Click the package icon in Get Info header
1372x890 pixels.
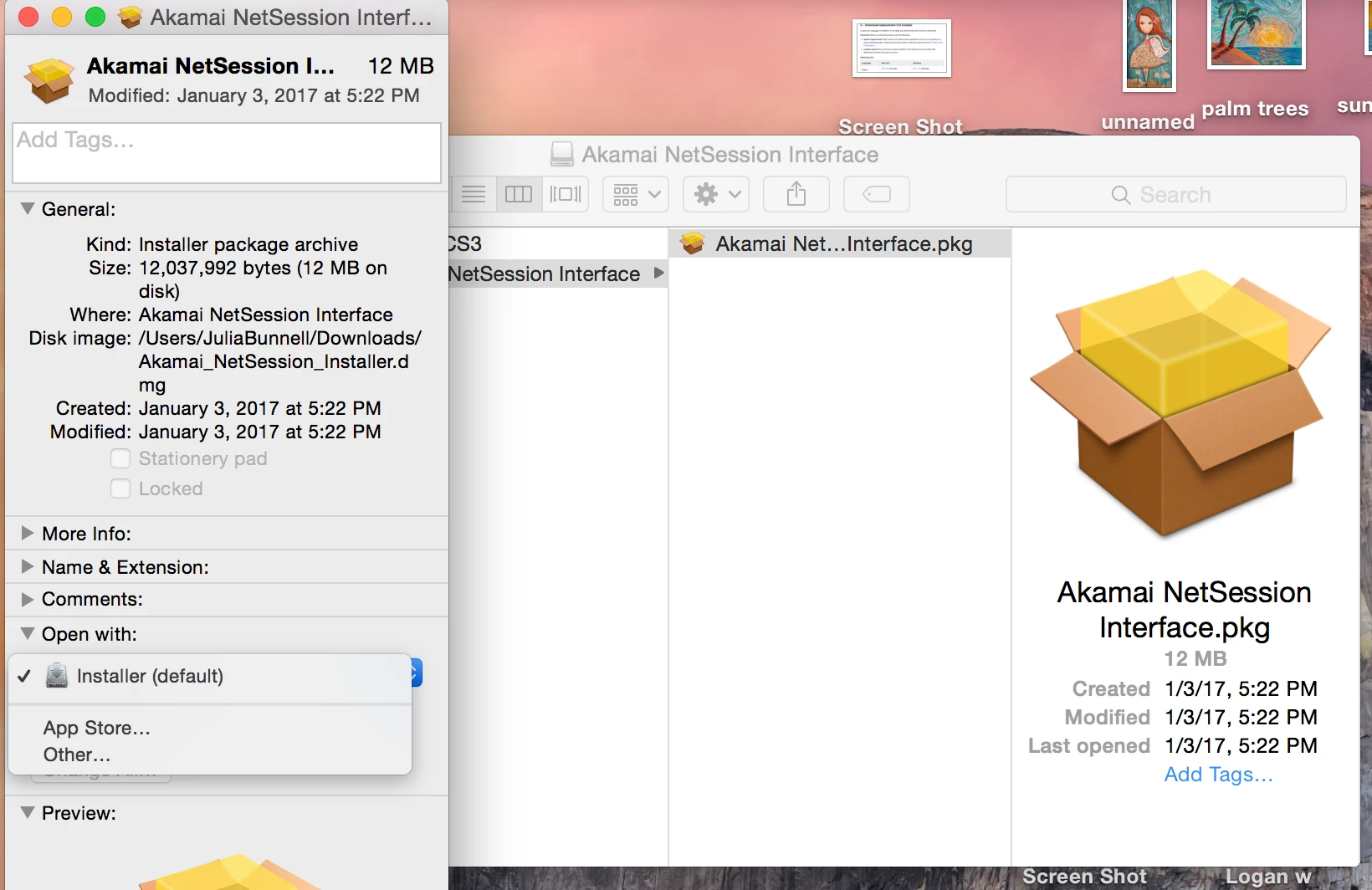point(49,80)
